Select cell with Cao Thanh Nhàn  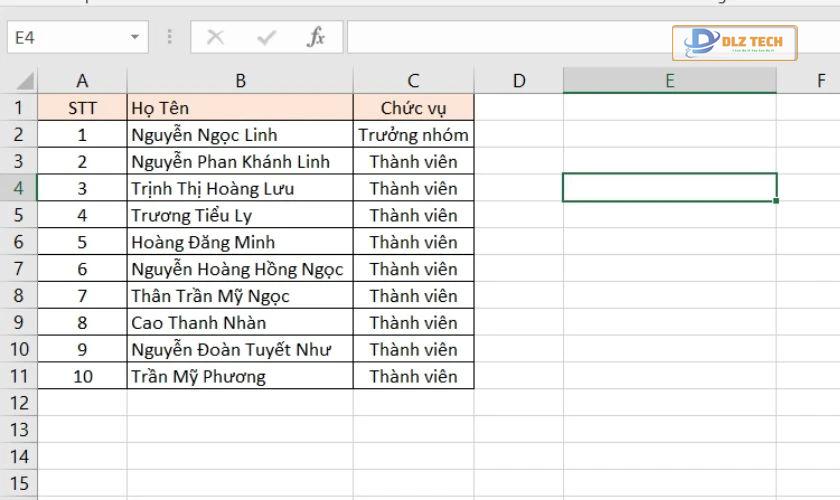[240, 322]
